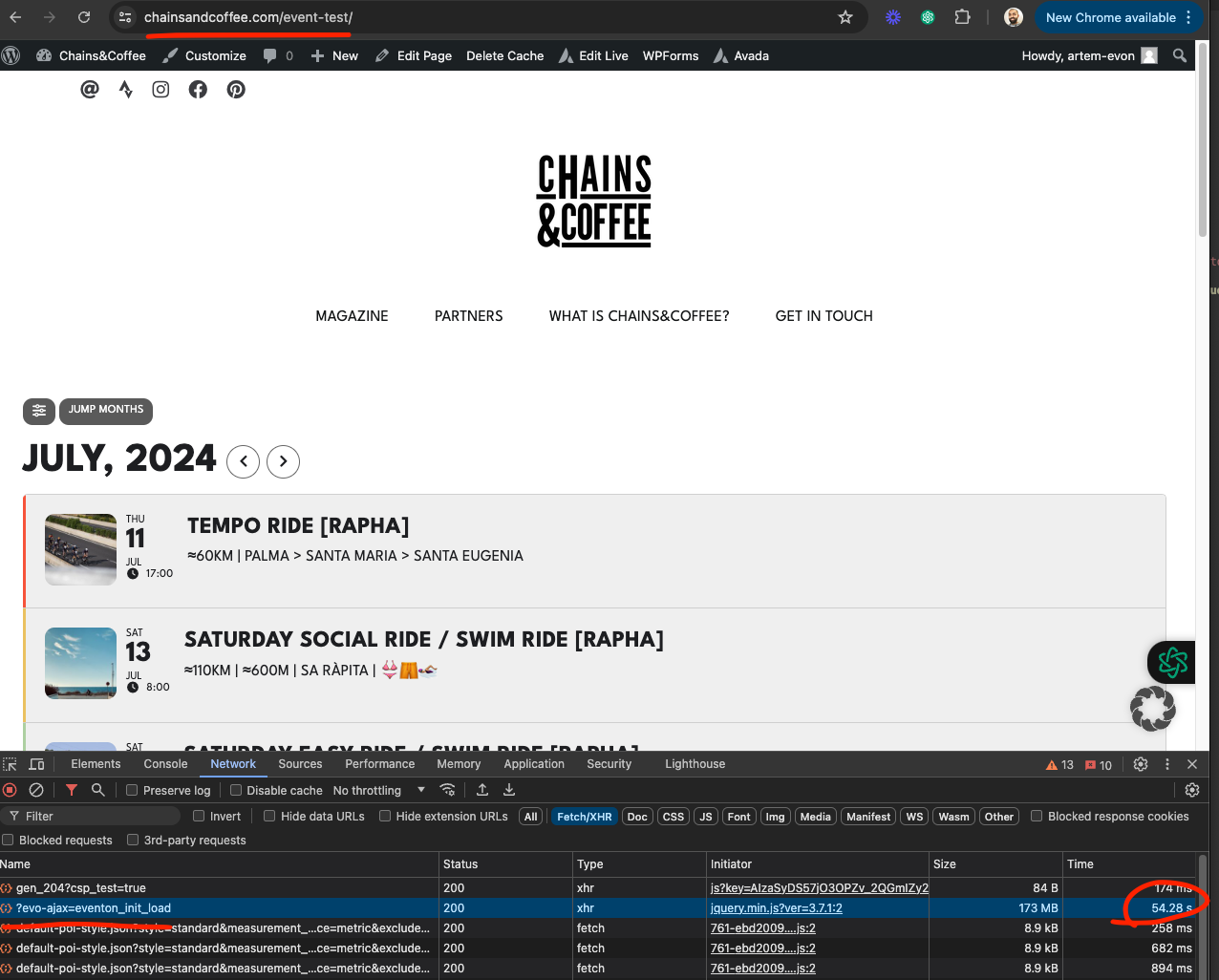Open the Pinterest social icon
This screenshot has width=1219, height=980.
(236, 89)
